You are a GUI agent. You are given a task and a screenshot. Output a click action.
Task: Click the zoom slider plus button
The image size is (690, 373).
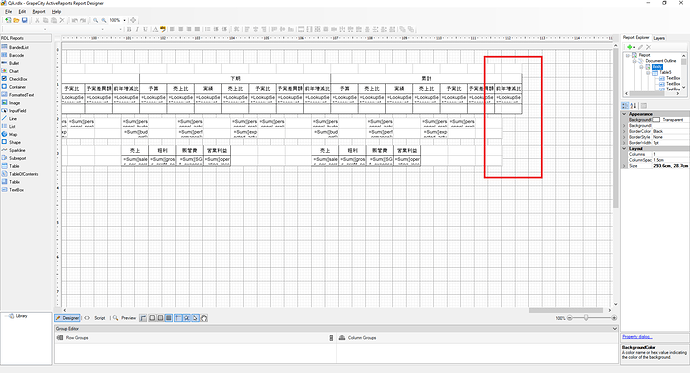(x=614, y=318)
